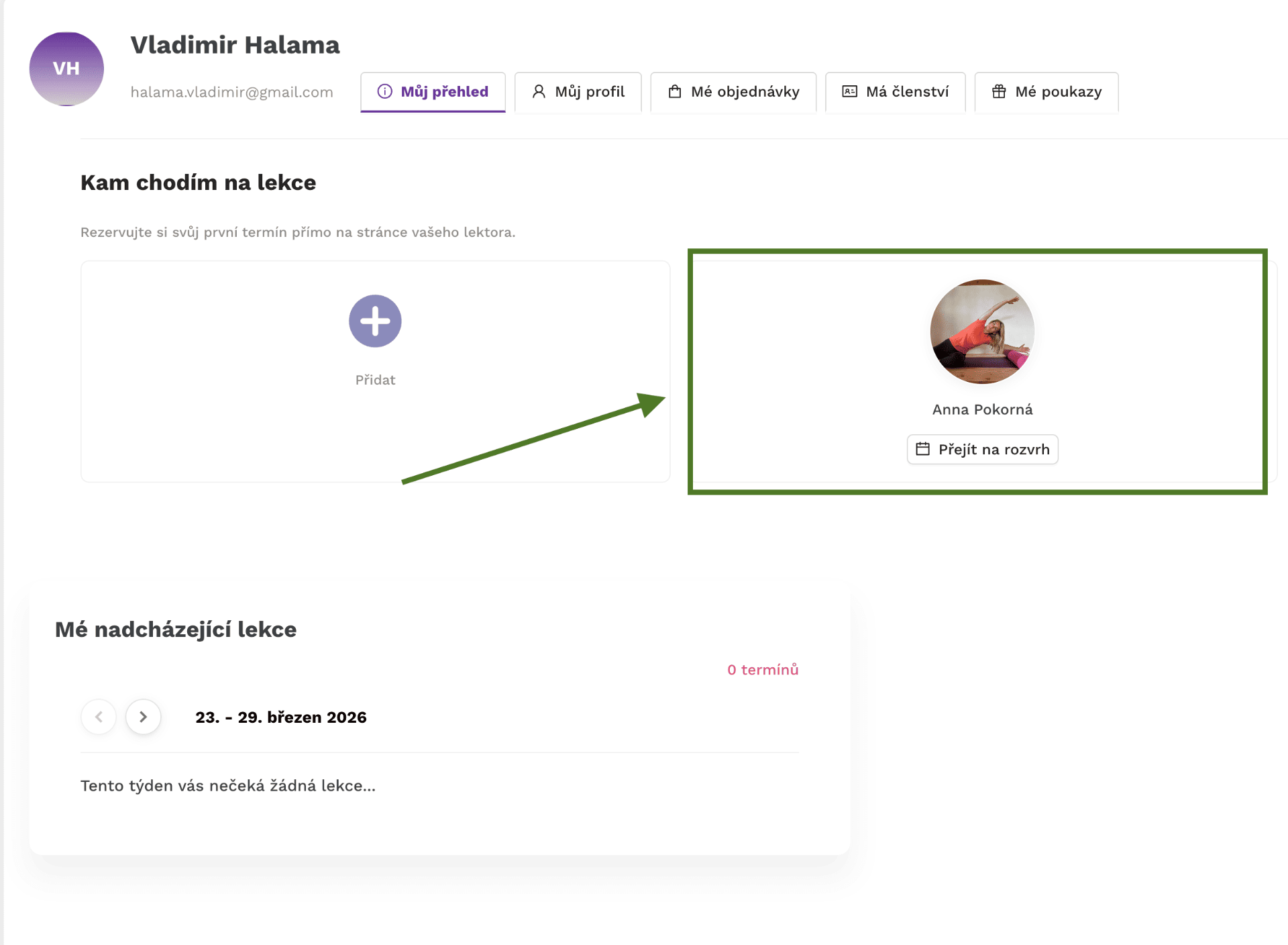Click the shopping bag icon in Mé objednávky
This screenshot has width=1288, height=945.
click(x=675, y=91)
